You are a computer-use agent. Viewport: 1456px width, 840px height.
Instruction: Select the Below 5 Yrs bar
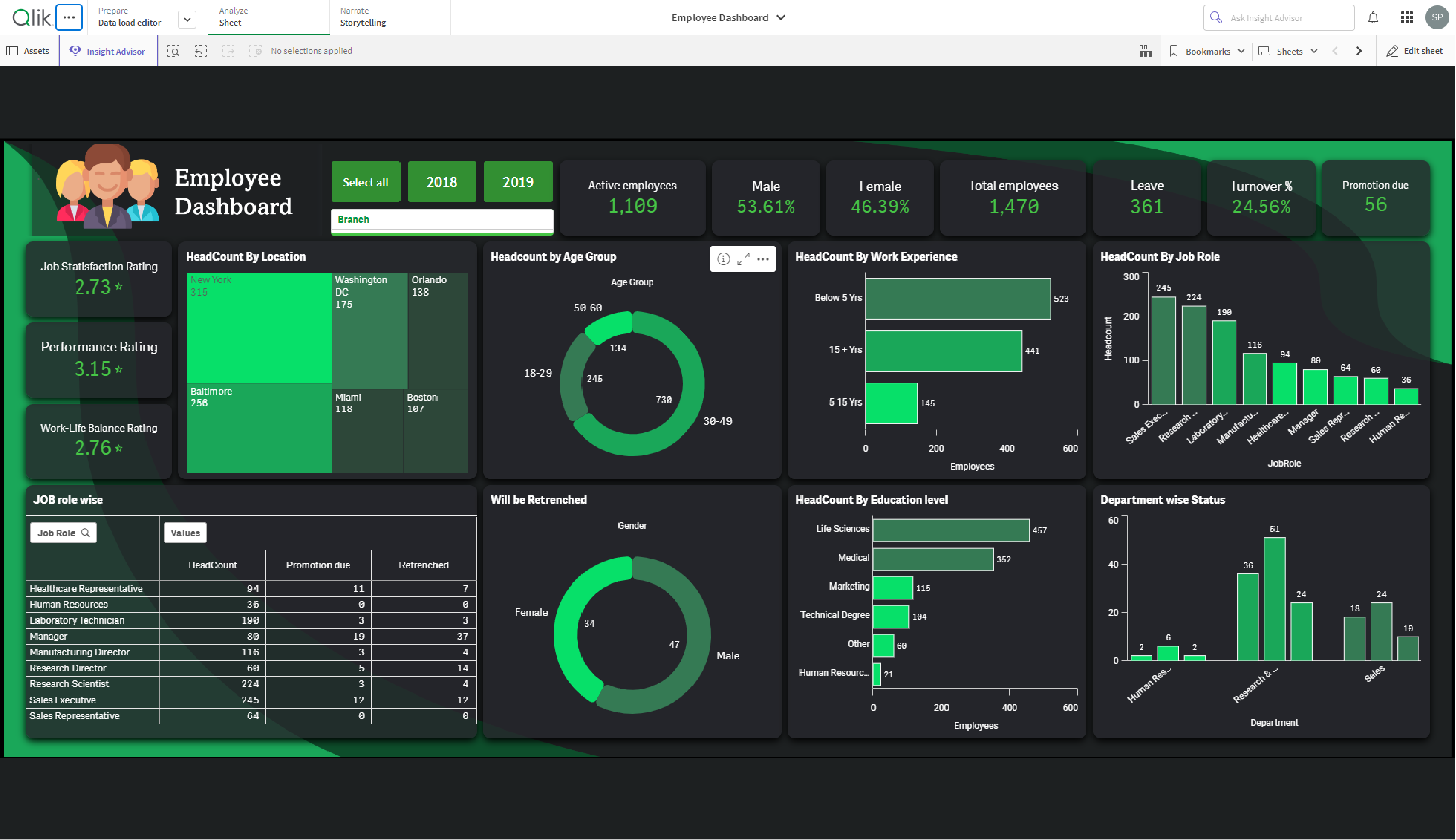pyautogui.click(x=958, y=299)
